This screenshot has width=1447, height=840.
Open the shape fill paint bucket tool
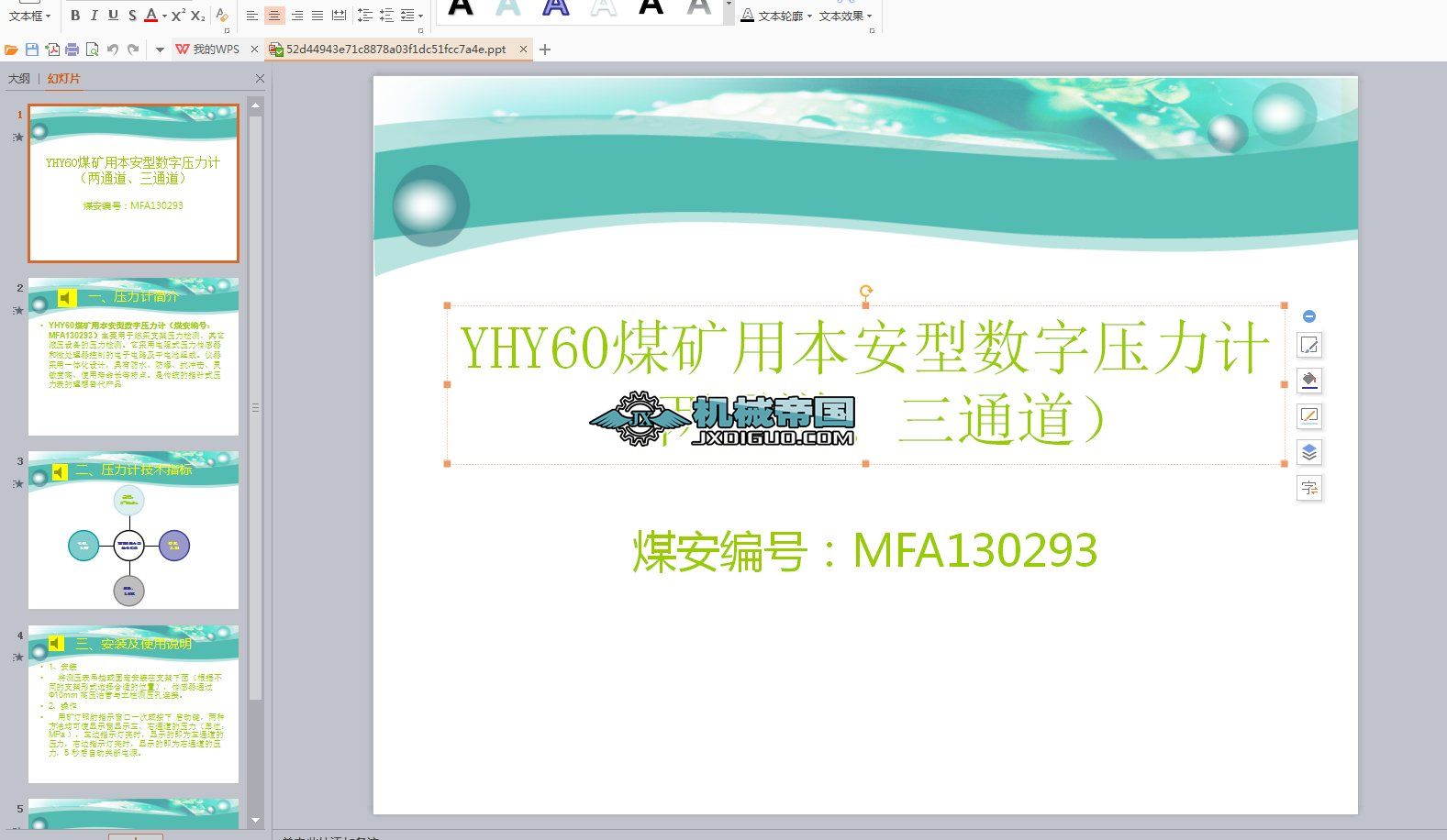(1309, 380)
